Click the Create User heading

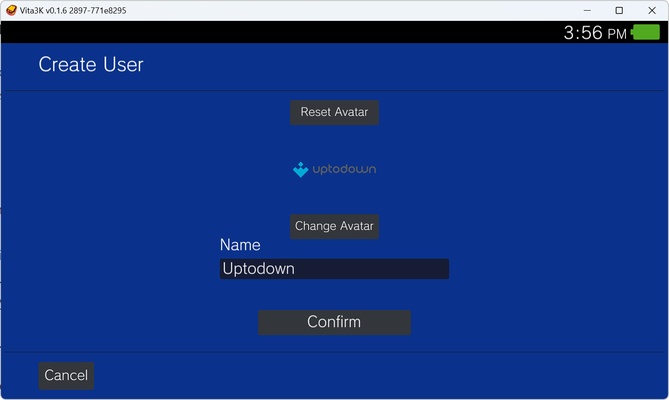coord(91,65)
